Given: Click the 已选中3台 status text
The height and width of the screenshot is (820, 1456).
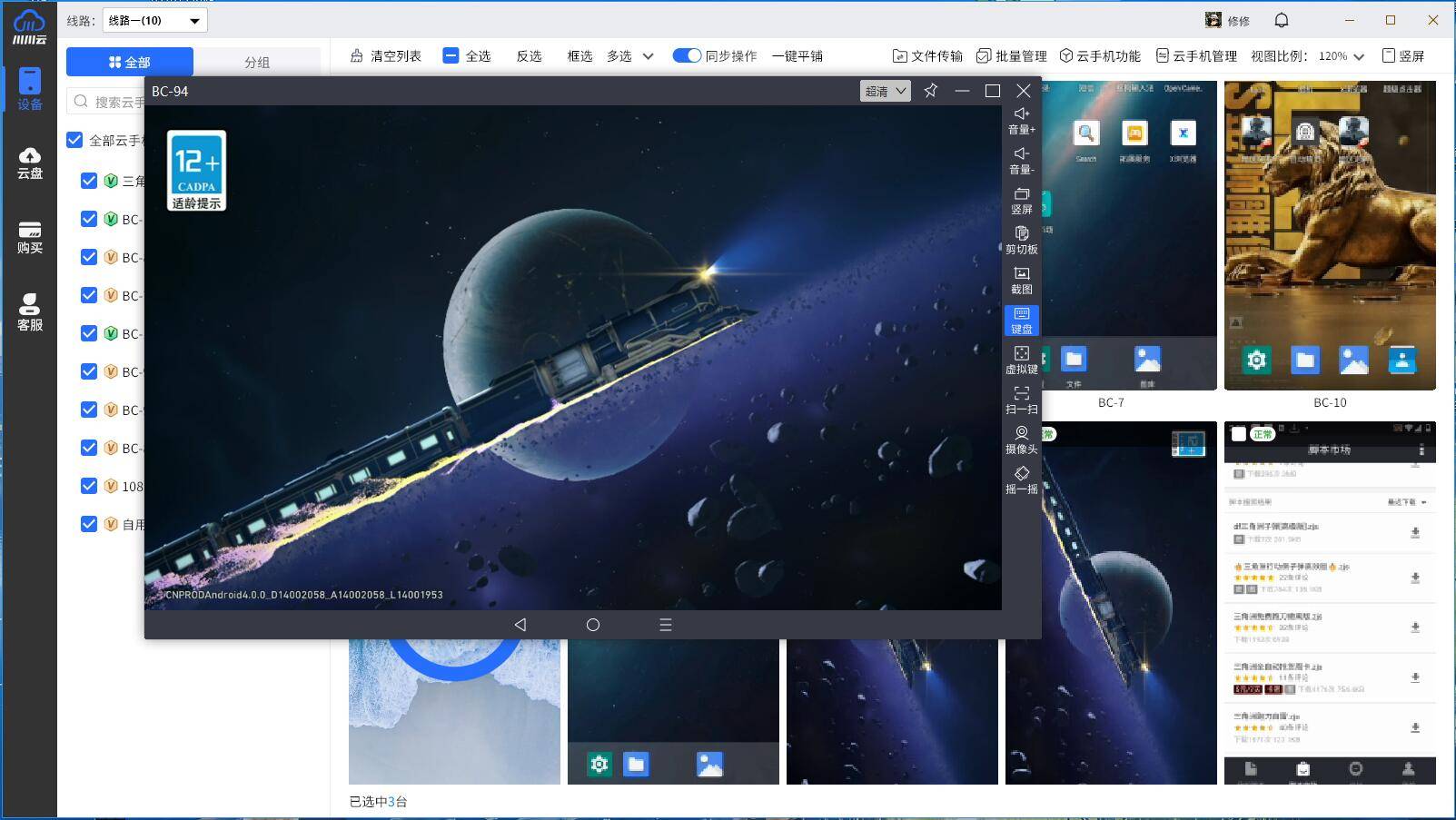Looking at the screenshot, I should coord(379,802).
